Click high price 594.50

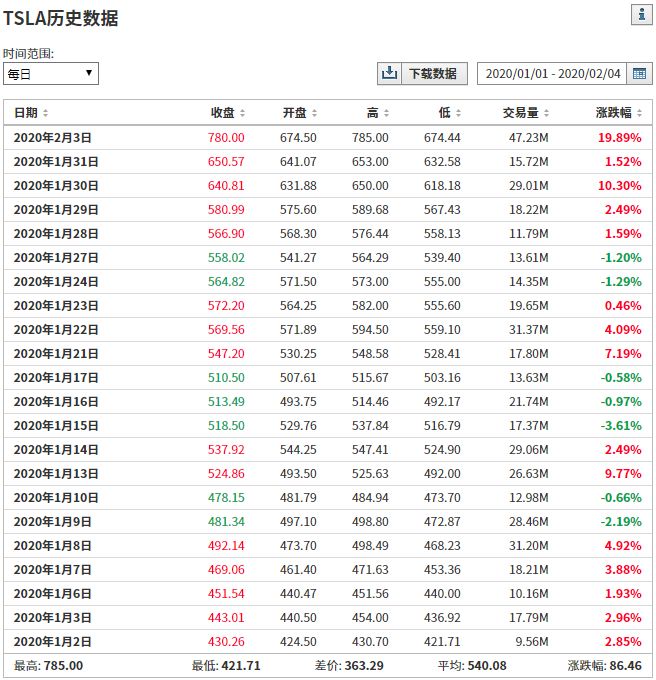click(370, 330)
